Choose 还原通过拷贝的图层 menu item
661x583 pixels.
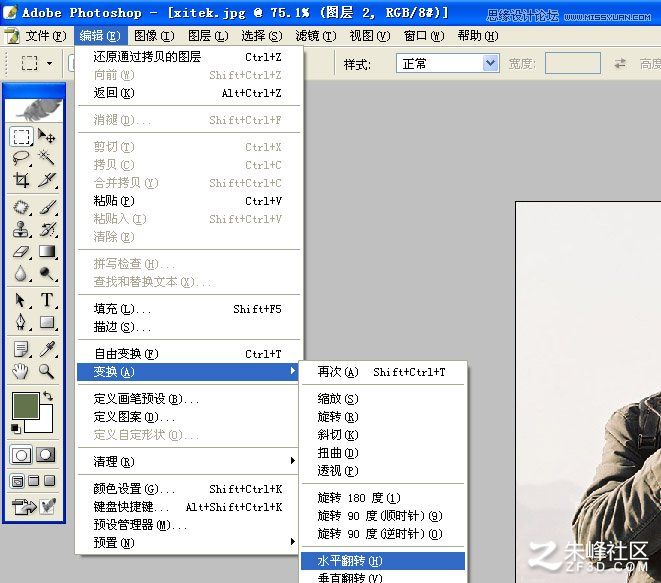187,56
